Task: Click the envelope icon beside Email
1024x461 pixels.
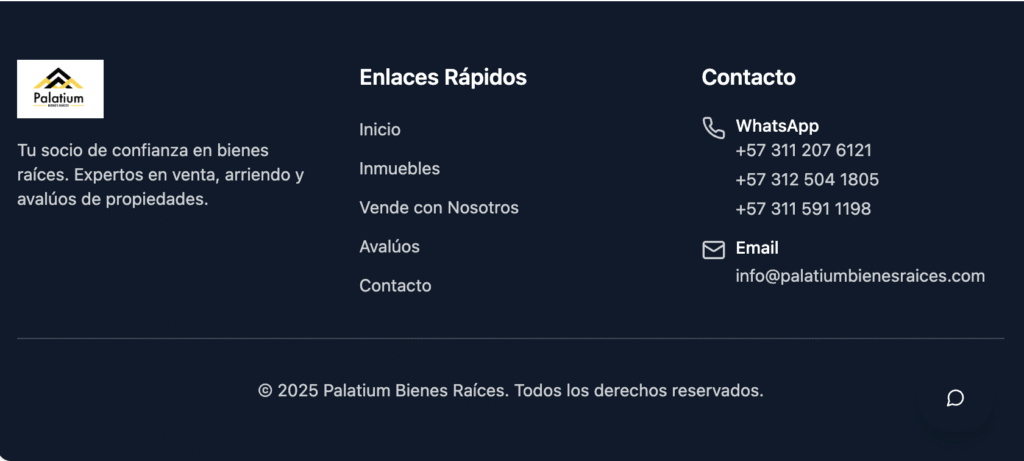Action: [713, 249]
